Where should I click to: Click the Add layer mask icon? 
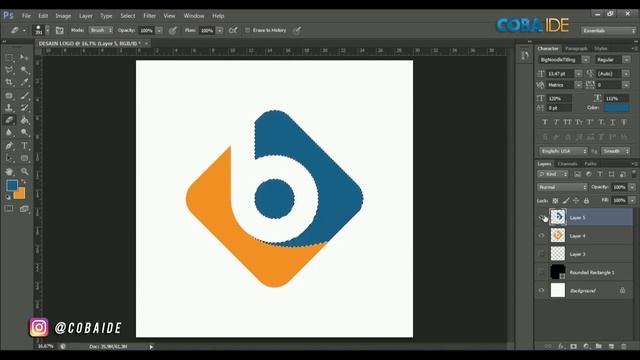573,346
